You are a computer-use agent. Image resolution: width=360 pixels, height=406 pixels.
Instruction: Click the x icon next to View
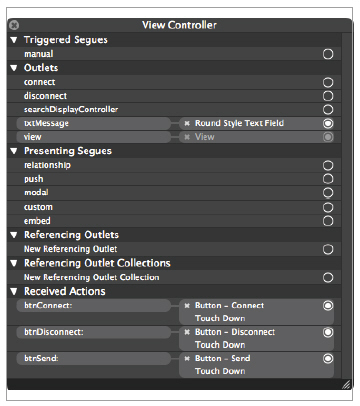(187, 137)
